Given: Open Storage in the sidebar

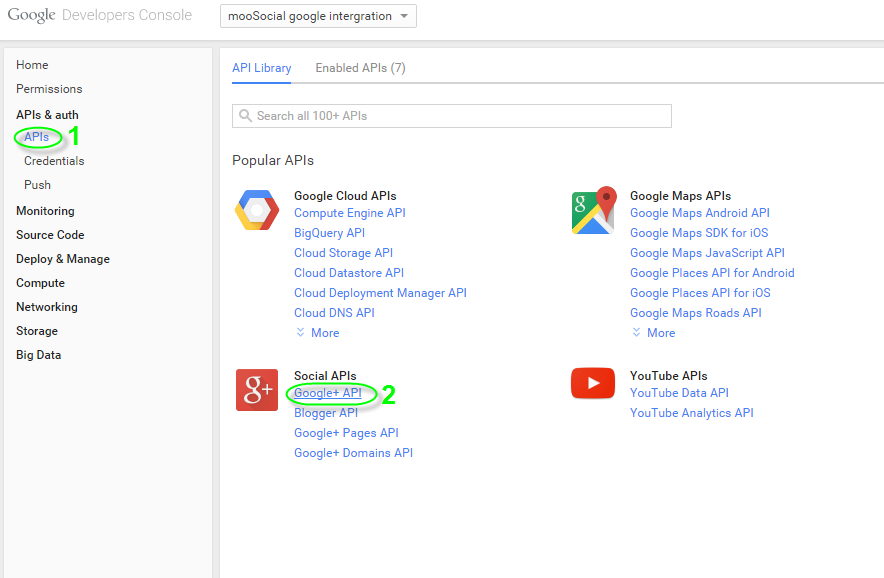Looking at the screenshot, I should pos(37,331).
